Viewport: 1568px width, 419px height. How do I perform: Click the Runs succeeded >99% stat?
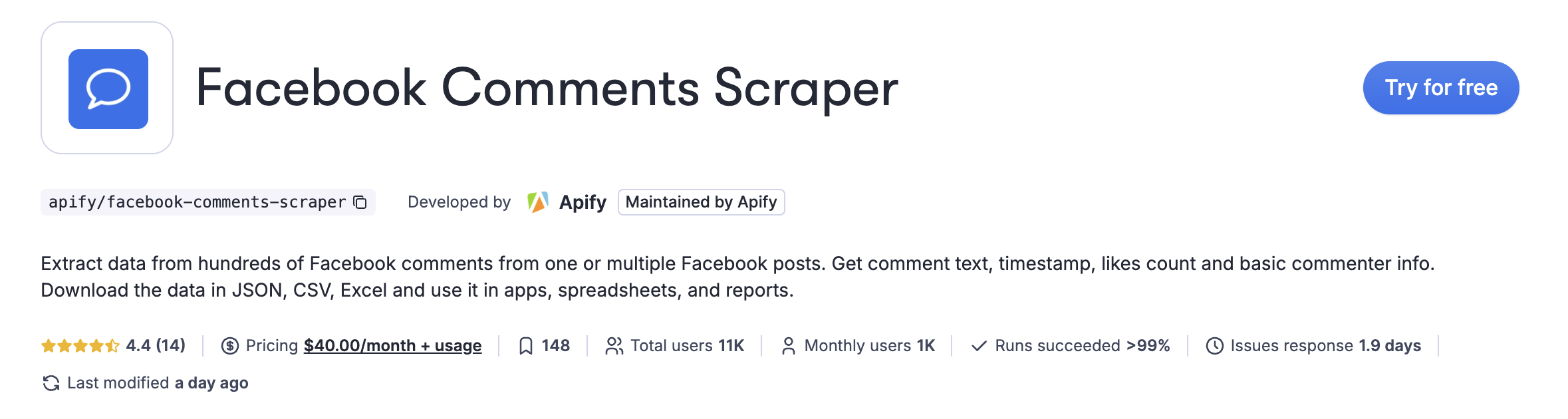(1071, 346)
